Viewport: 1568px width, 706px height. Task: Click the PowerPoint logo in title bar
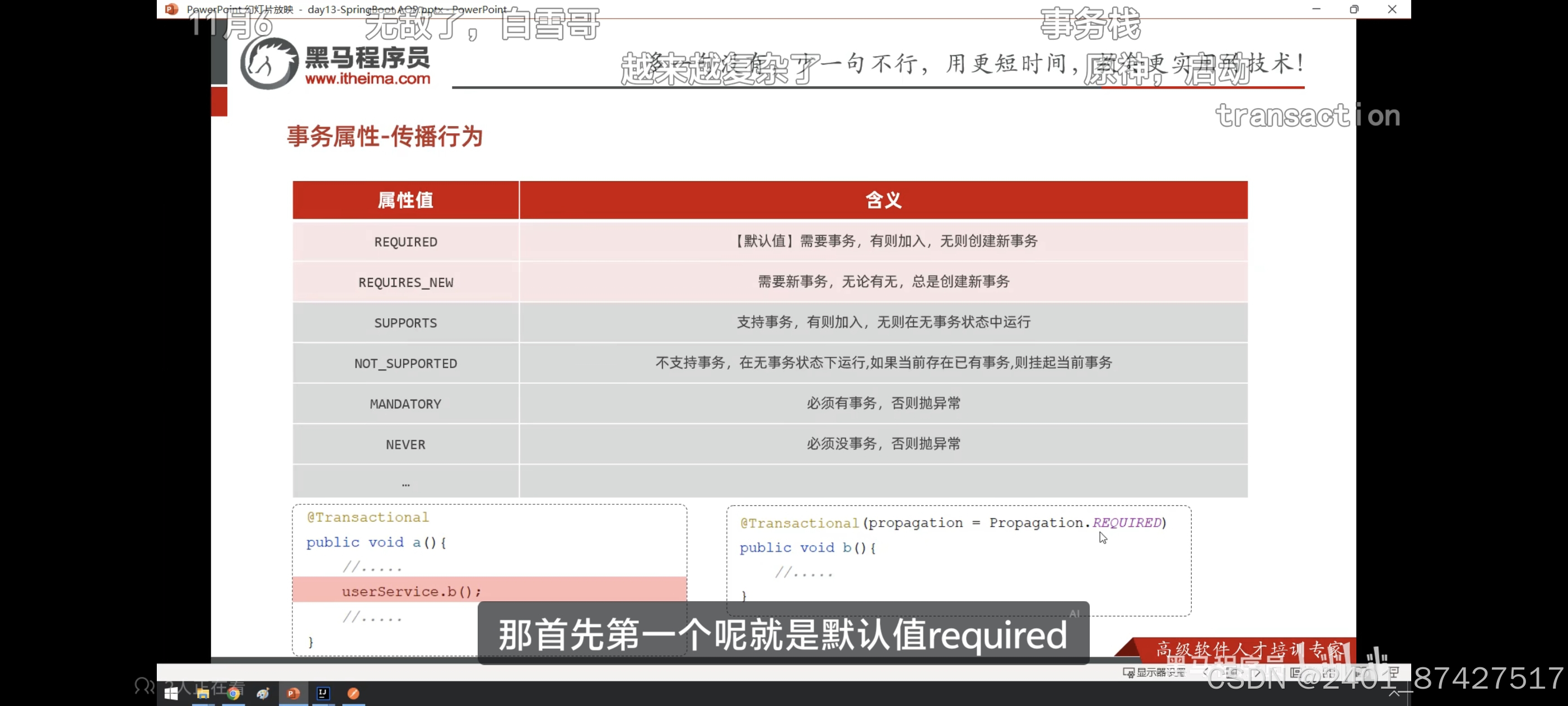(172, 9)
